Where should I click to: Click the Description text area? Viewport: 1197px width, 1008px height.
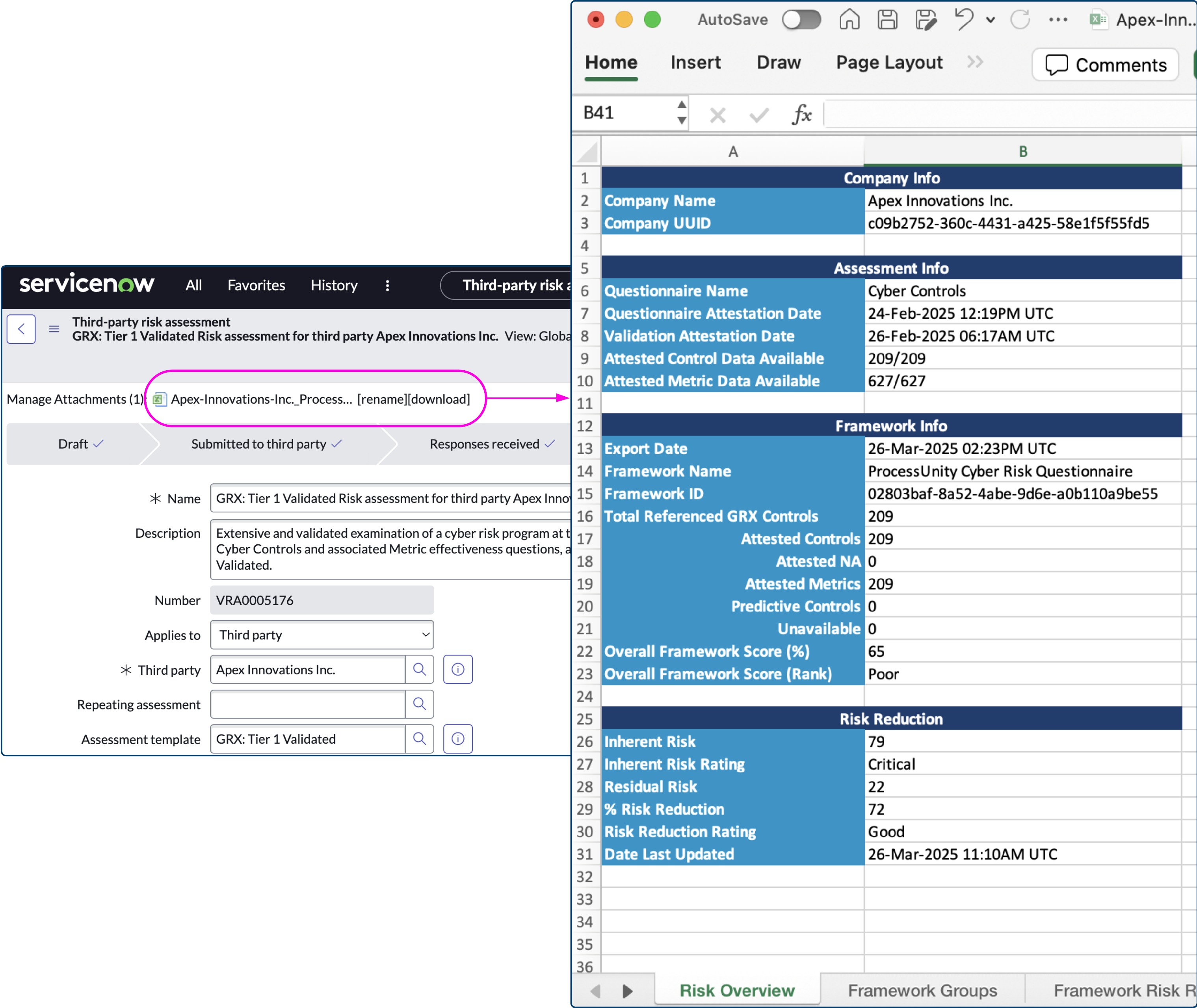coord(391,549)
